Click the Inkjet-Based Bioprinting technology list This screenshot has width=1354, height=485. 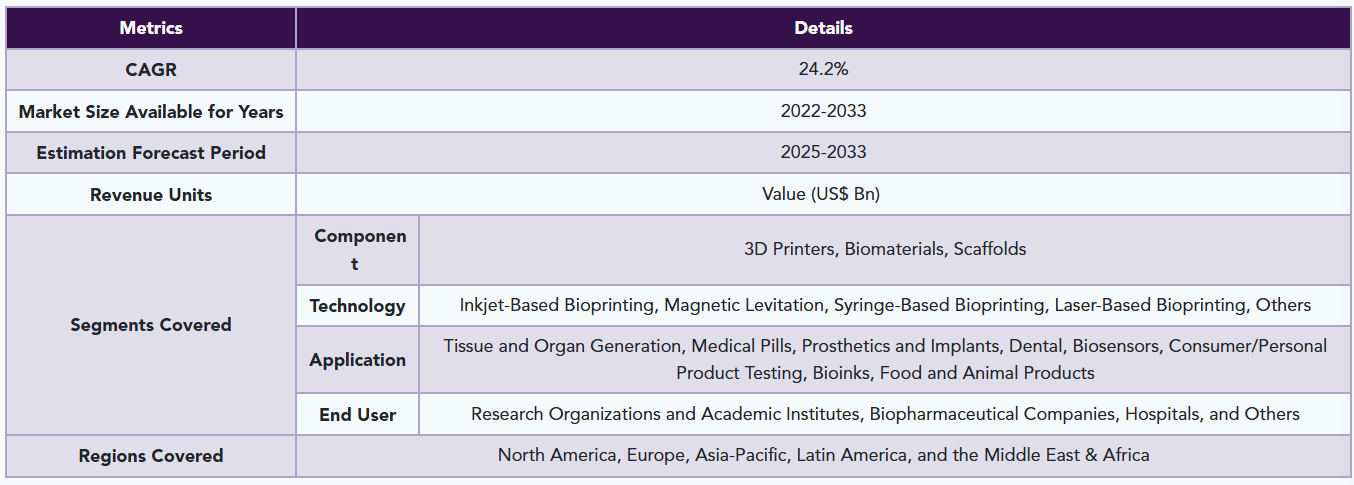885,306
